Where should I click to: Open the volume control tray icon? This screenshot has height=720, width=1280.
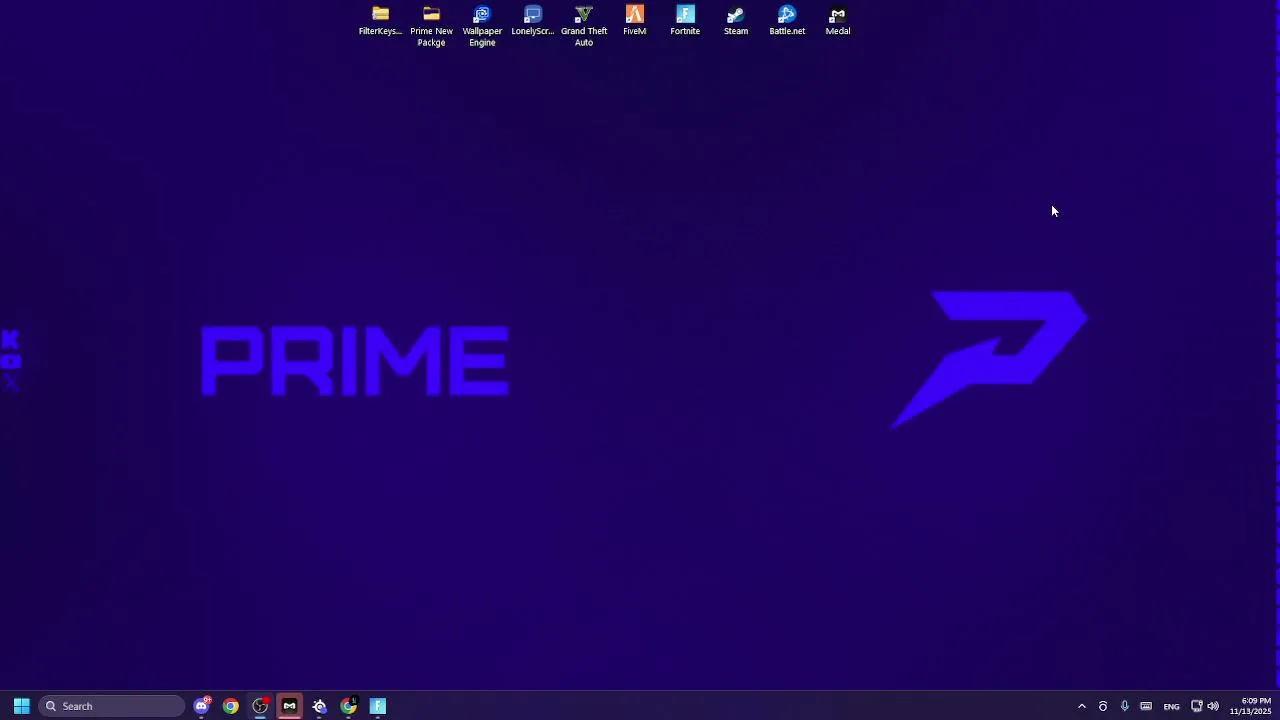[1213, 706]
